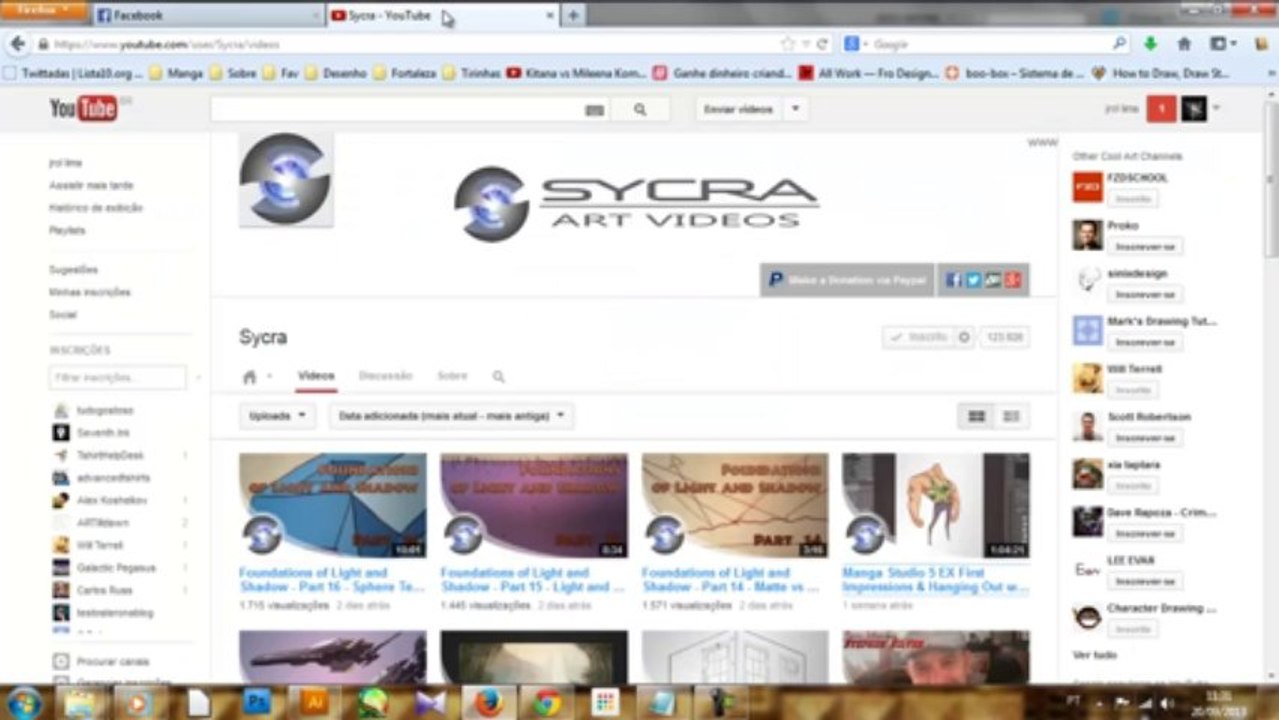Open search engine selector in Firefox search bar
1279x720 pixels.
click(x=856, y=44)
